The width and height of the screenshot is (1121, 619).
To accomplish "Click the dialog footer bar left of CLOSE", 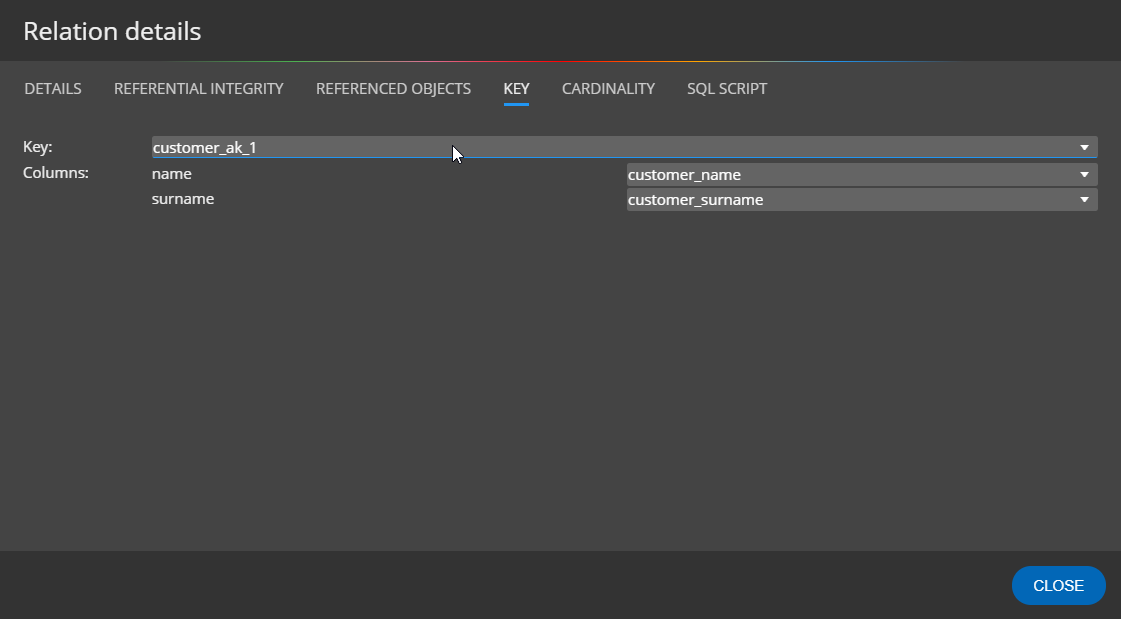I will [x=500, y=585].
